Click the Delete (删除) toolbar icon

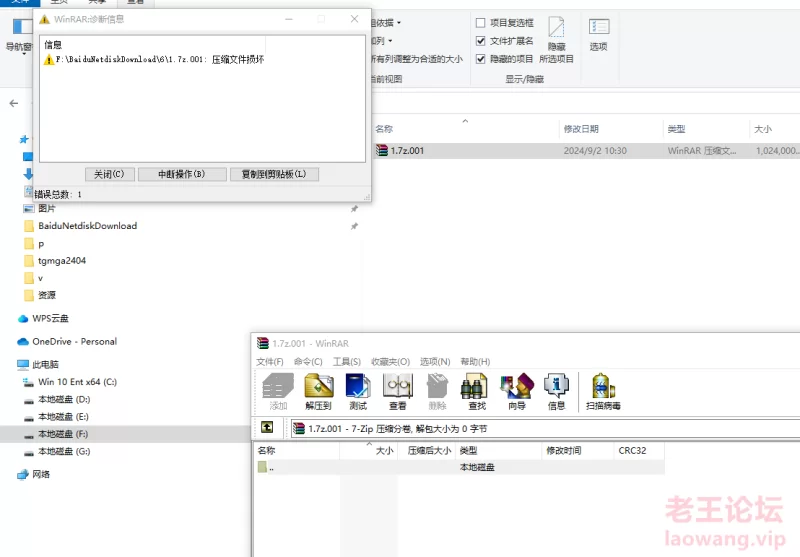tap(437, 391)
